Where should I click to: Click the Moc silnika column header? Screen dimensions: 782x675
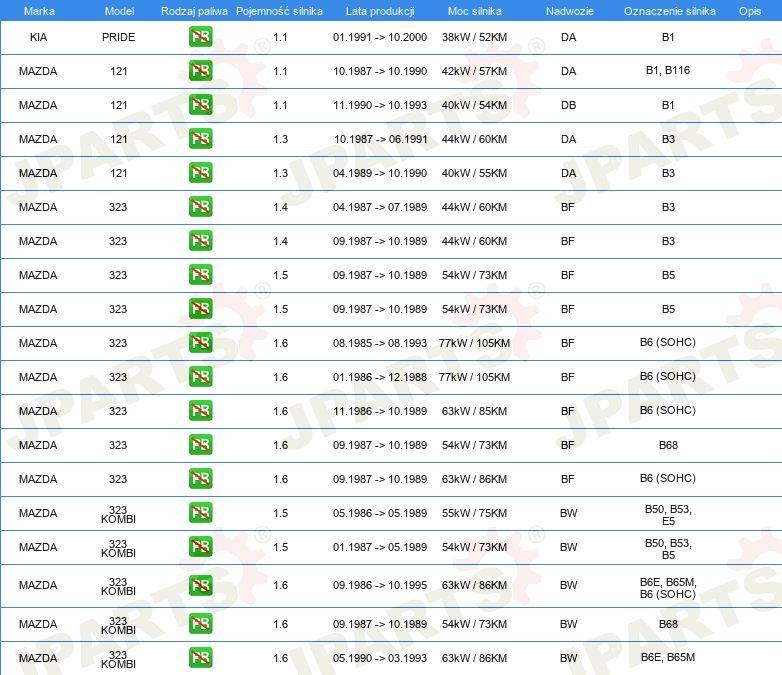coord(475,11)
